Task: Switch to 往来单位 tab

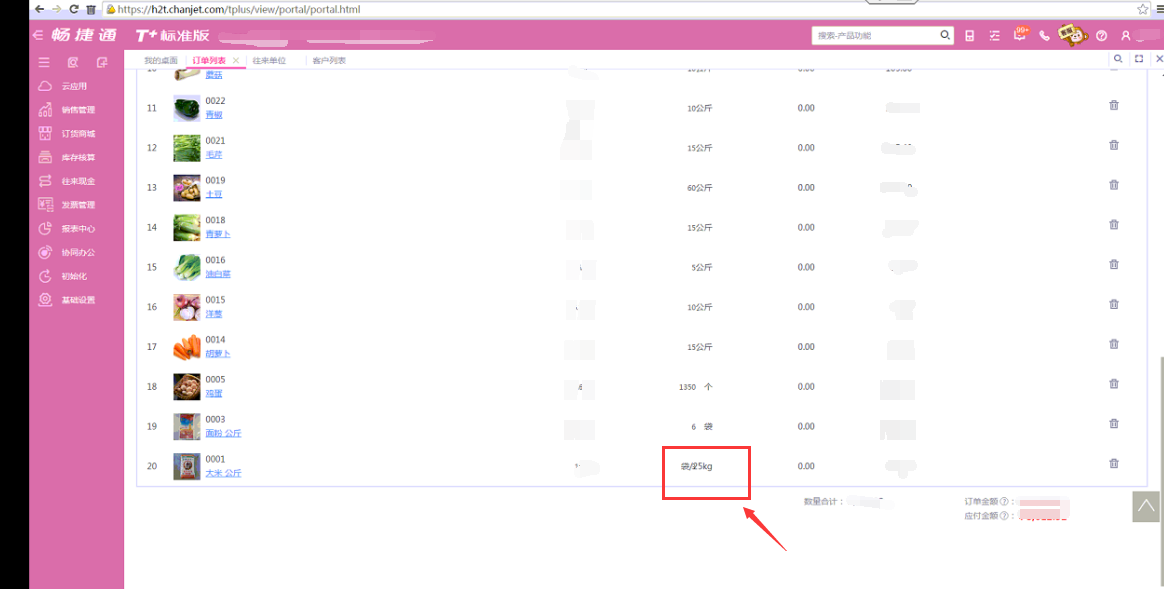Action: [269, 60]
